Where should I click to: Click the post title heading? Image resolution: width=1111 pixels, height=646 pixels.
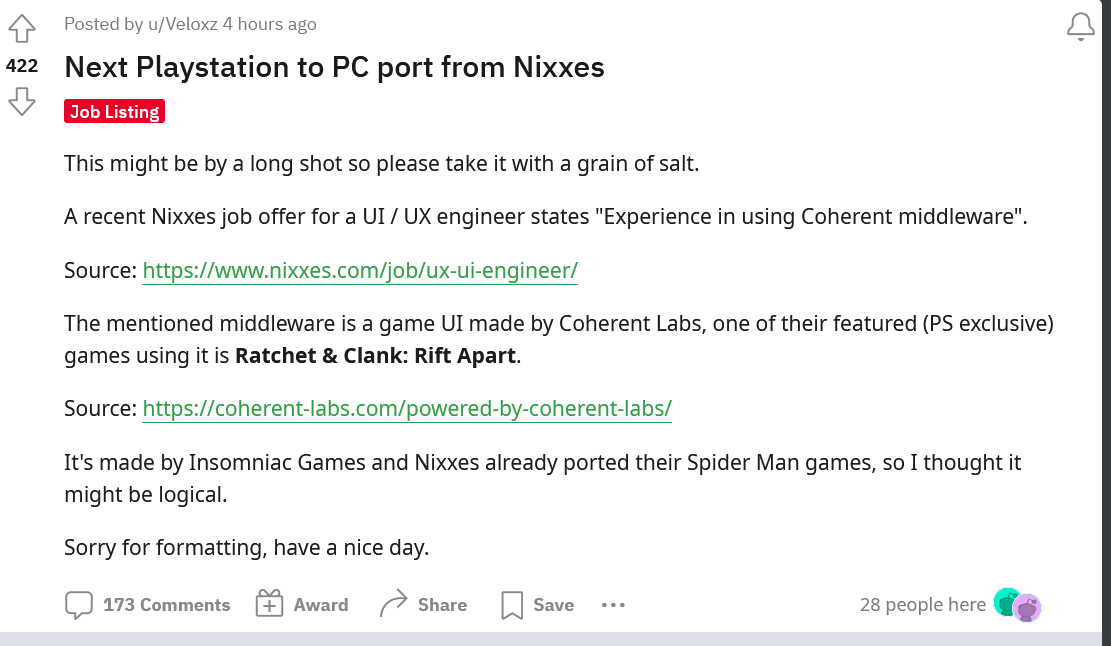coord(334,67)
